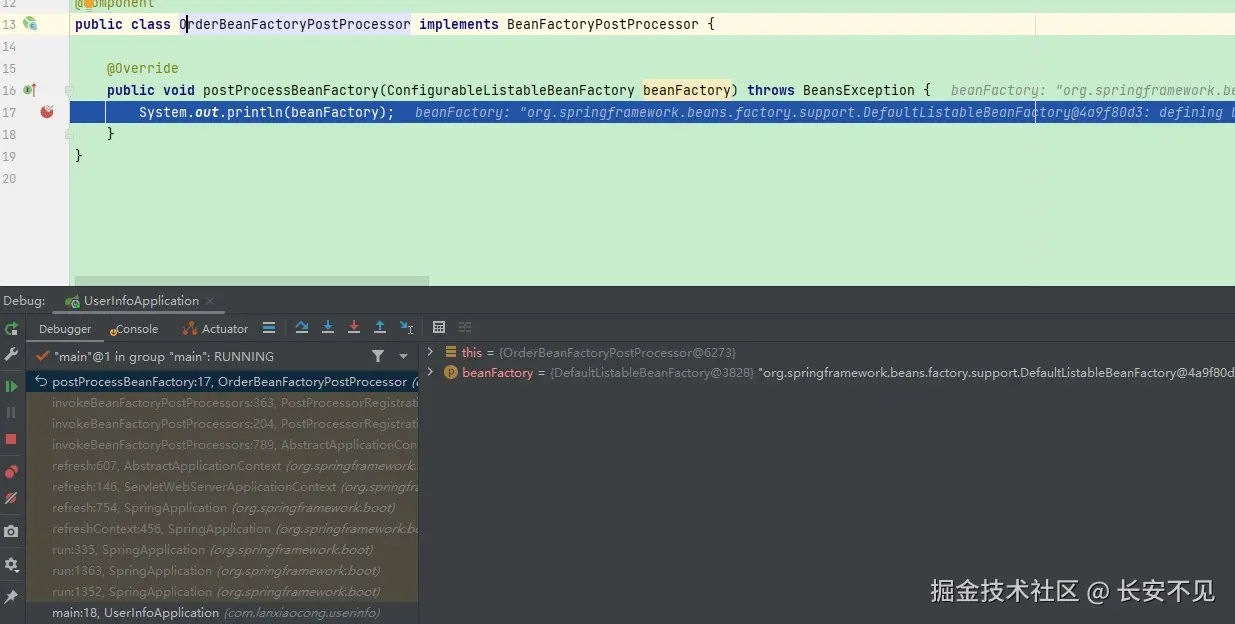Image resolution: width=1235 pixels, height=624 pixels.
Task: Take a thread dump camera icon
Action: point(11,532)
